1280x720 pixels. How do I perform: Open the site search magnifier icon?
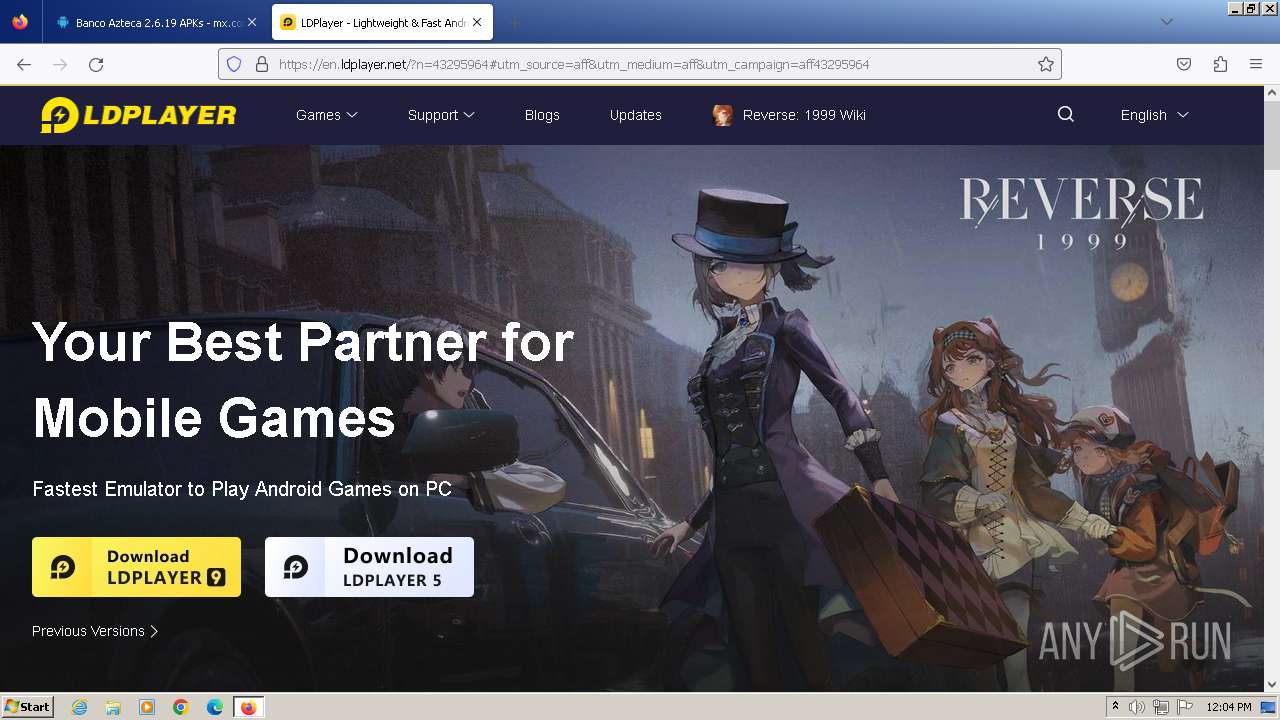1066,114
